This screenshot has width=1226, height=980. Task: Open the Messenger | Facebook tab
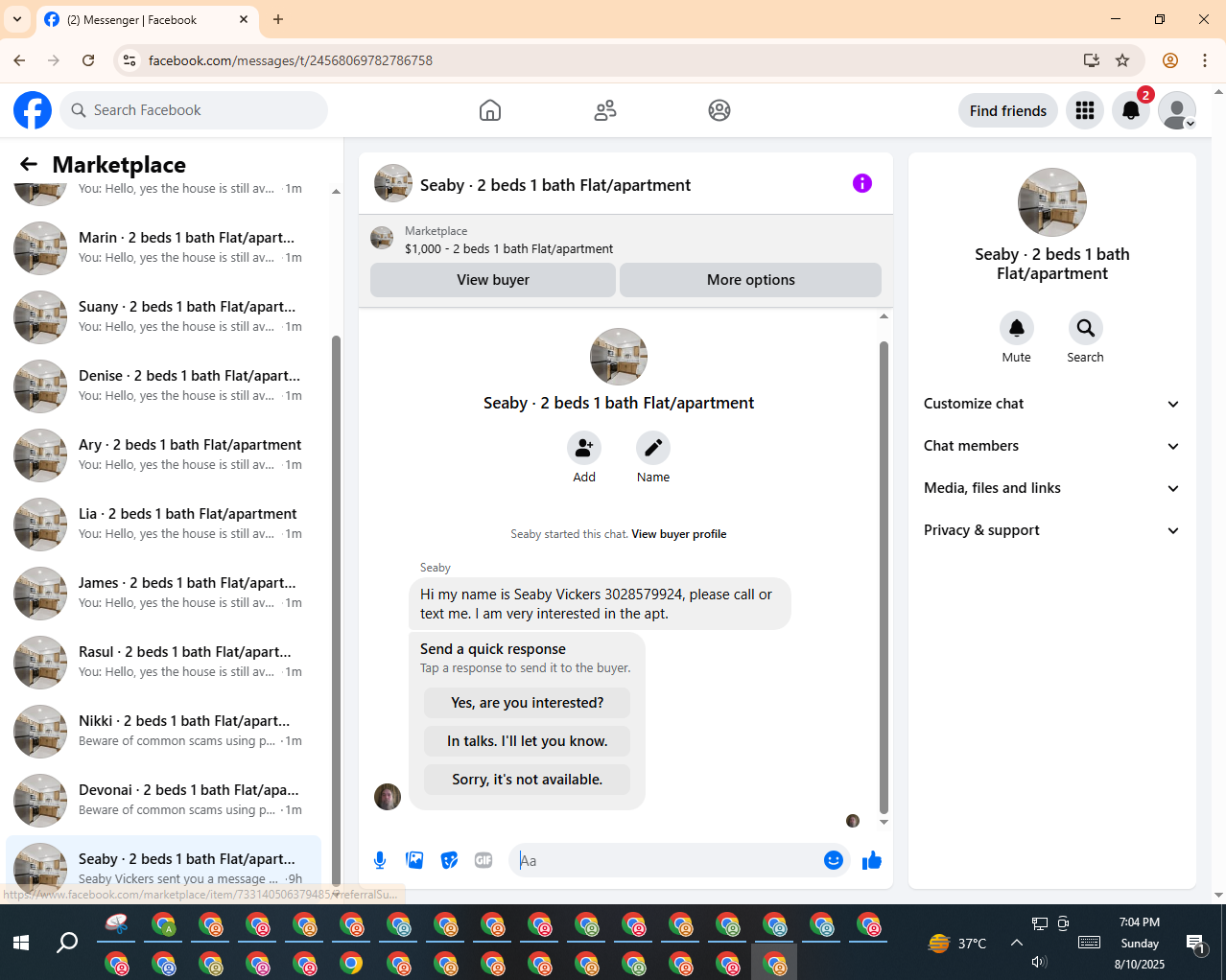pyautogui.click(x=147, y=19)
